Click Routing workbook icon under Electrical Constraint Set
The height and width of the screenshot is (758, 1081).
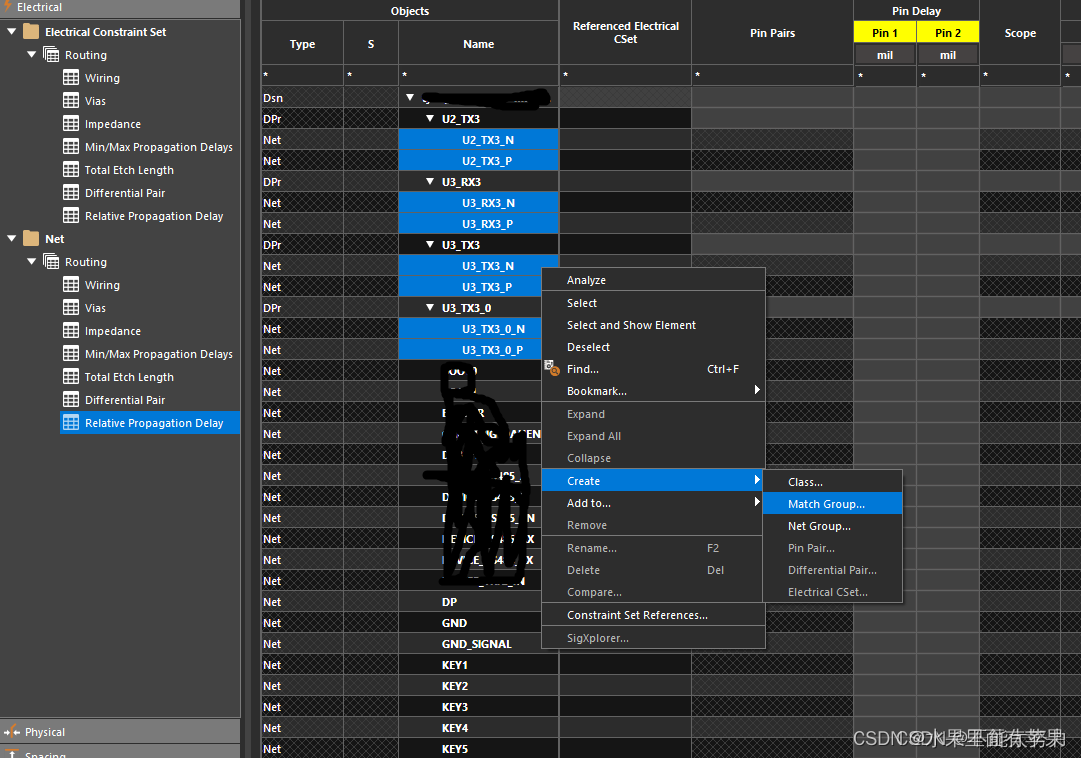[x=51, y=55]
